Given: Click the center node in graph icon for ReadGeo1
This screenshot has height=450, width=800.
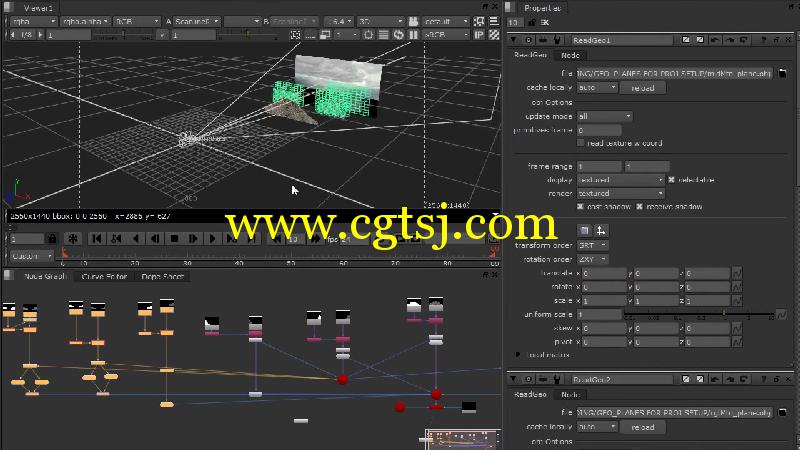Looking at the screenshot, I should point(529,40).
